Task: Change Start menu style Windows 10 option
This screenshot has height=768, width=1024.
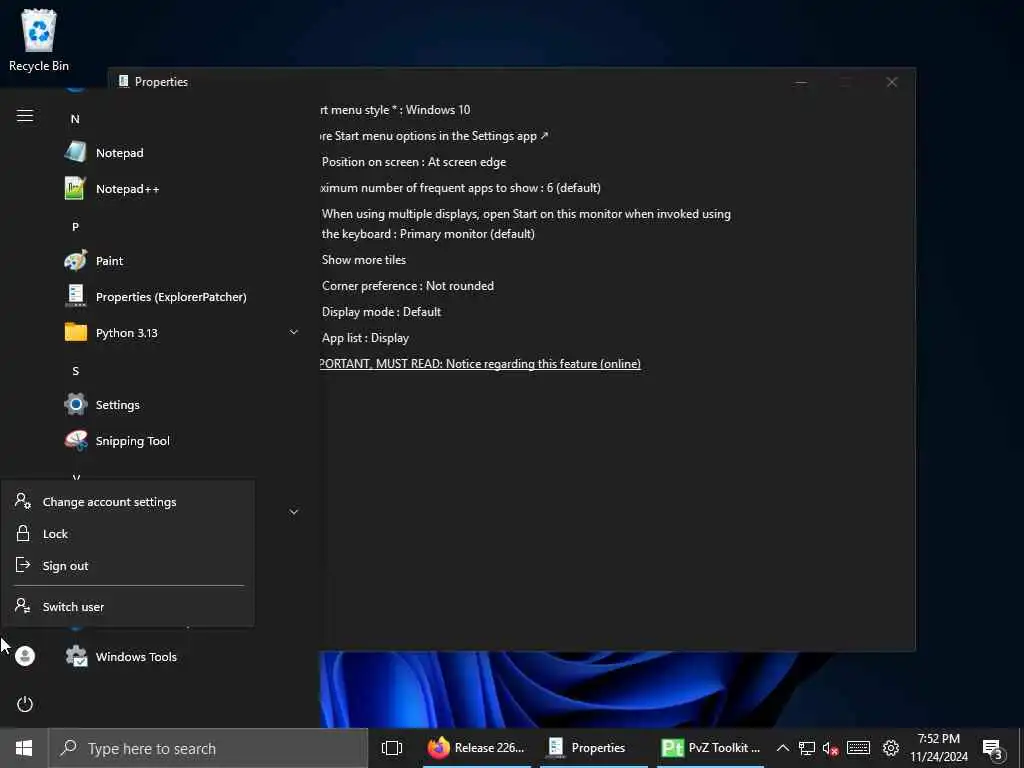Action: pyautogui.click(x=396, y=110)
